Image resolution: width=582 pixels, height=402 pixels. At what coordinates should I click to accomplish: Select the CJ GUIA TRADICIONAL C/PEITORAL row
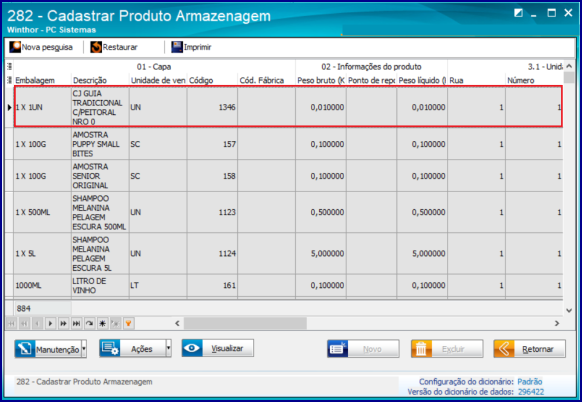[x=288, y=107]
